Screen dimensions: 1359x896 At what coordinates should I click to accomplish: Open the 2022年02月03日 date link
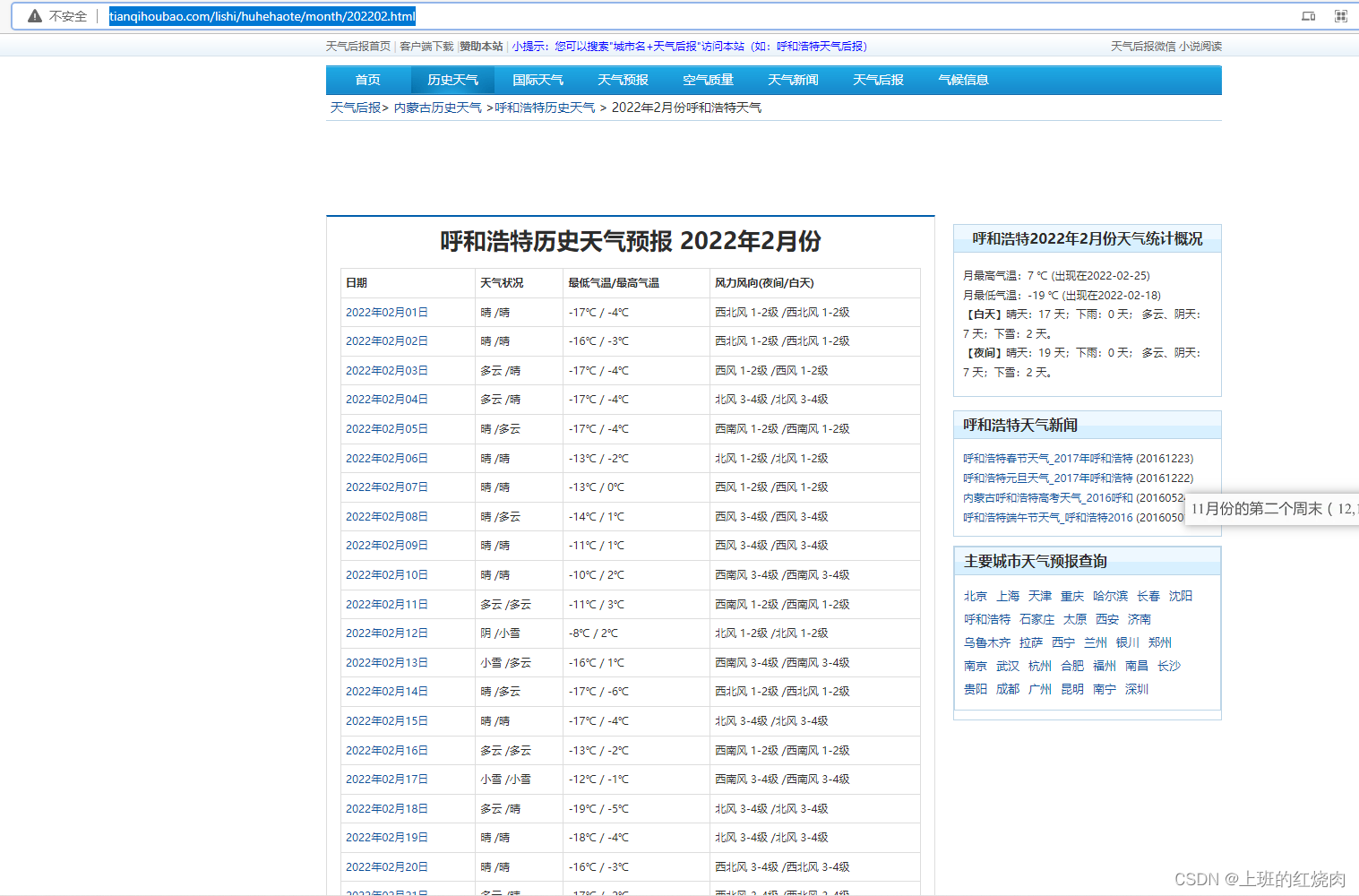(x=387, y=371)
